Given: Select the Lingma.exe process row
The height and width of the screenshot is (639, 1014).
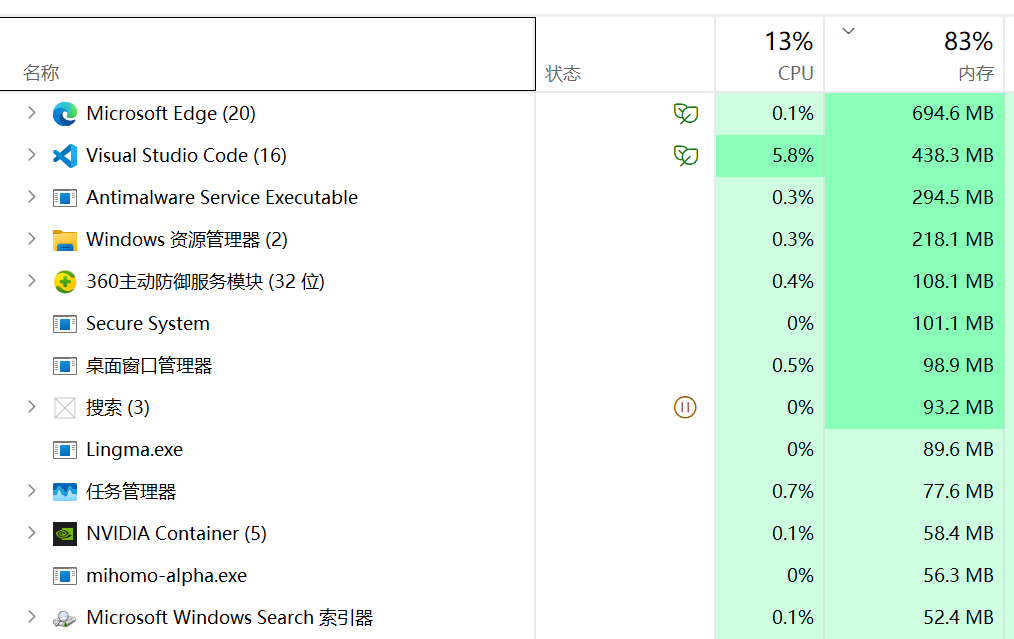Looking at the screenshot, I should [x=502, y=449].
